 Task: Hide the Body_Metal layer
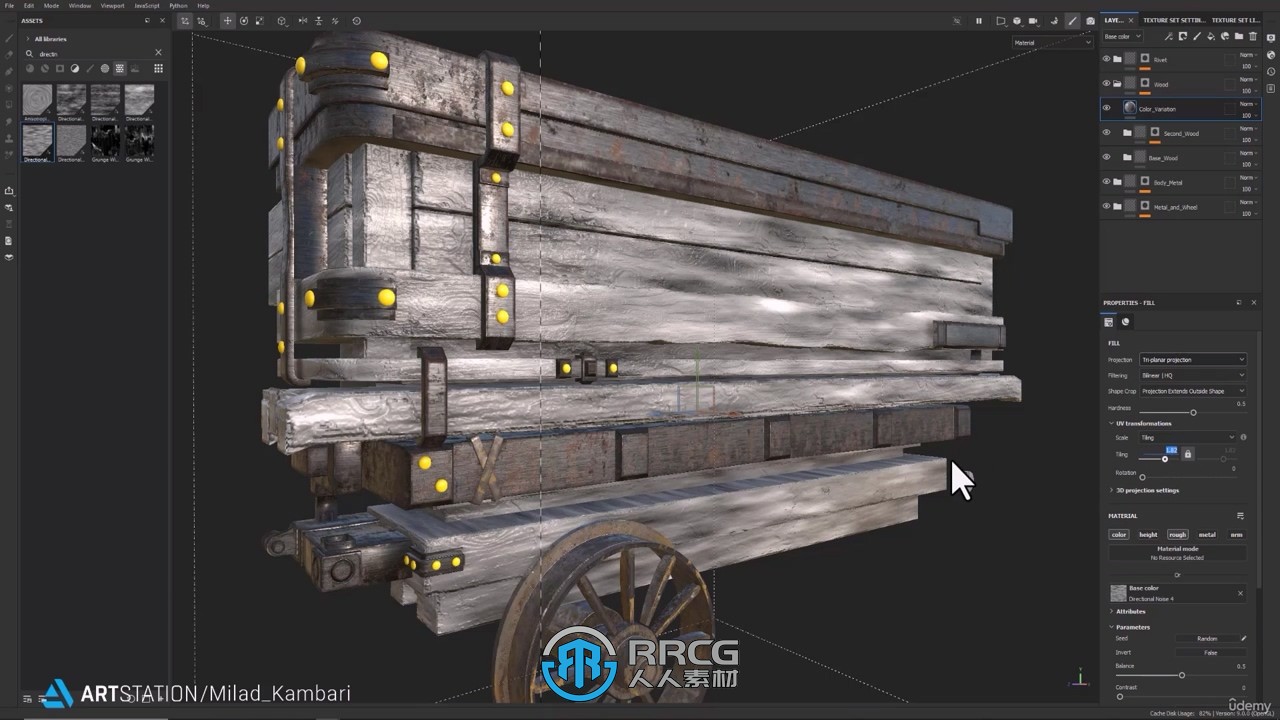coord(1106,181)
